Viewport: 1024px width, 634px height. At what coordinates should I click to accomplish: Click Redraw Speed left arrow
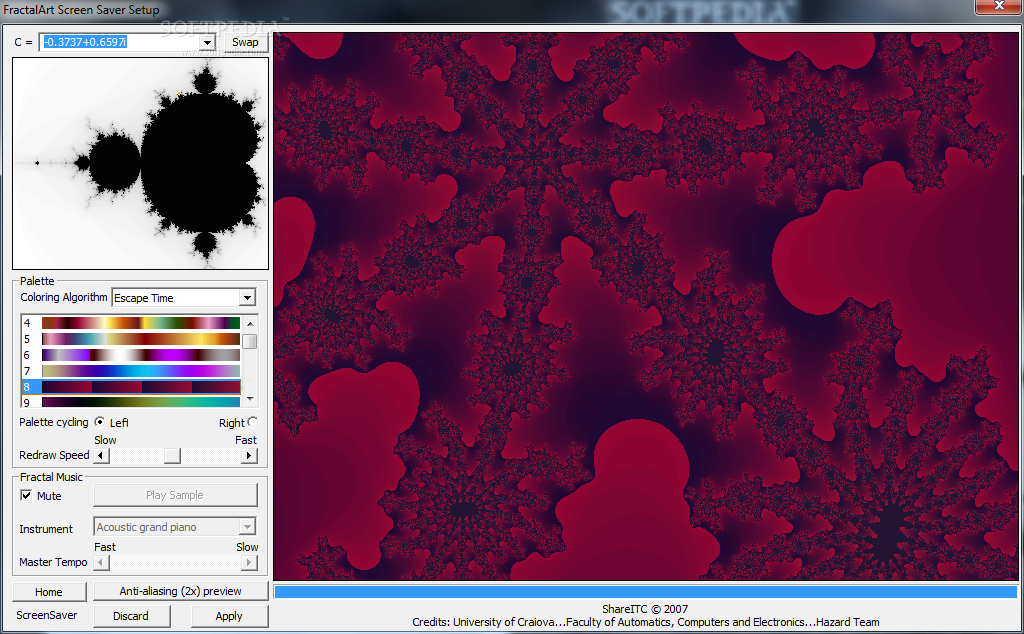click(x=101, y=456)
